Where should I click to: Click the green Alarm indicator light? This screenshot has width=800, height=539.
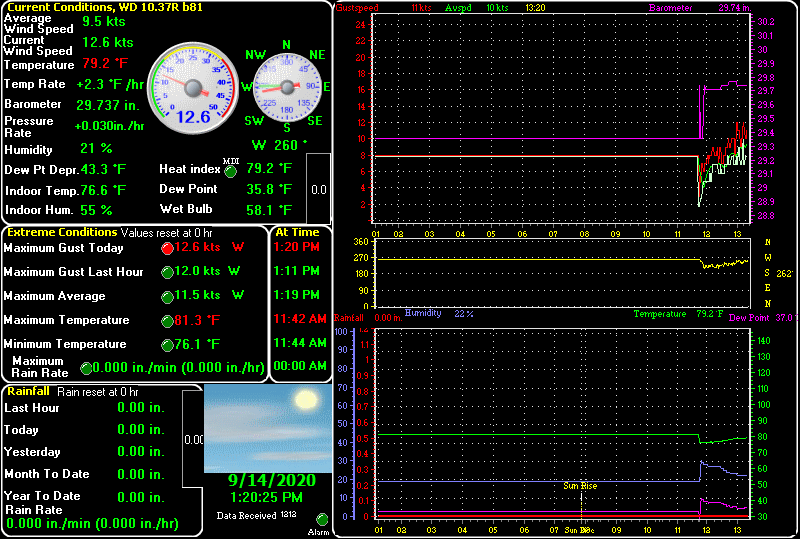(x=322, y=520)
